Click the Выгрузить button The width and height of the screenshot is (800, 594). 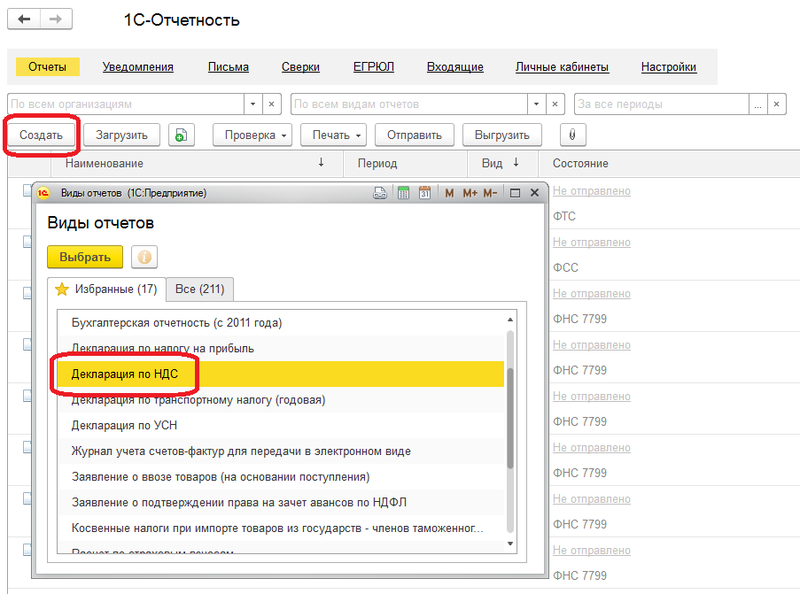[502, 135]
